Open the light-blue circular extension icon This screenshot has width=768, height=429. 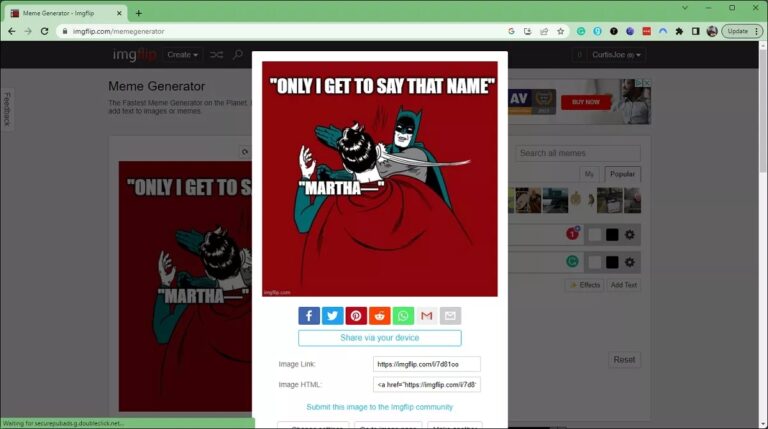598,31
